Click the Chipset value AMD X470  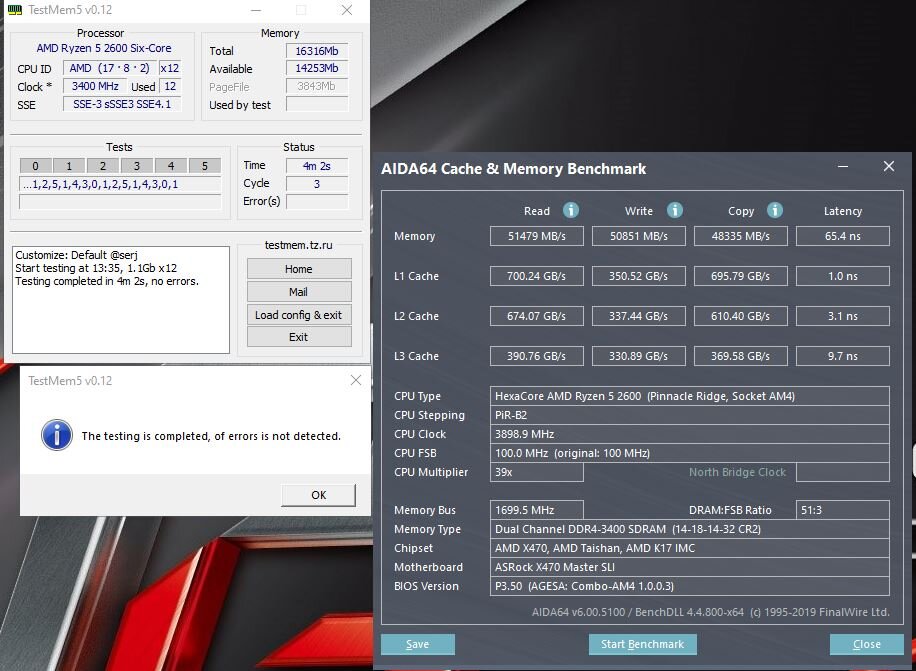[689, 548]
